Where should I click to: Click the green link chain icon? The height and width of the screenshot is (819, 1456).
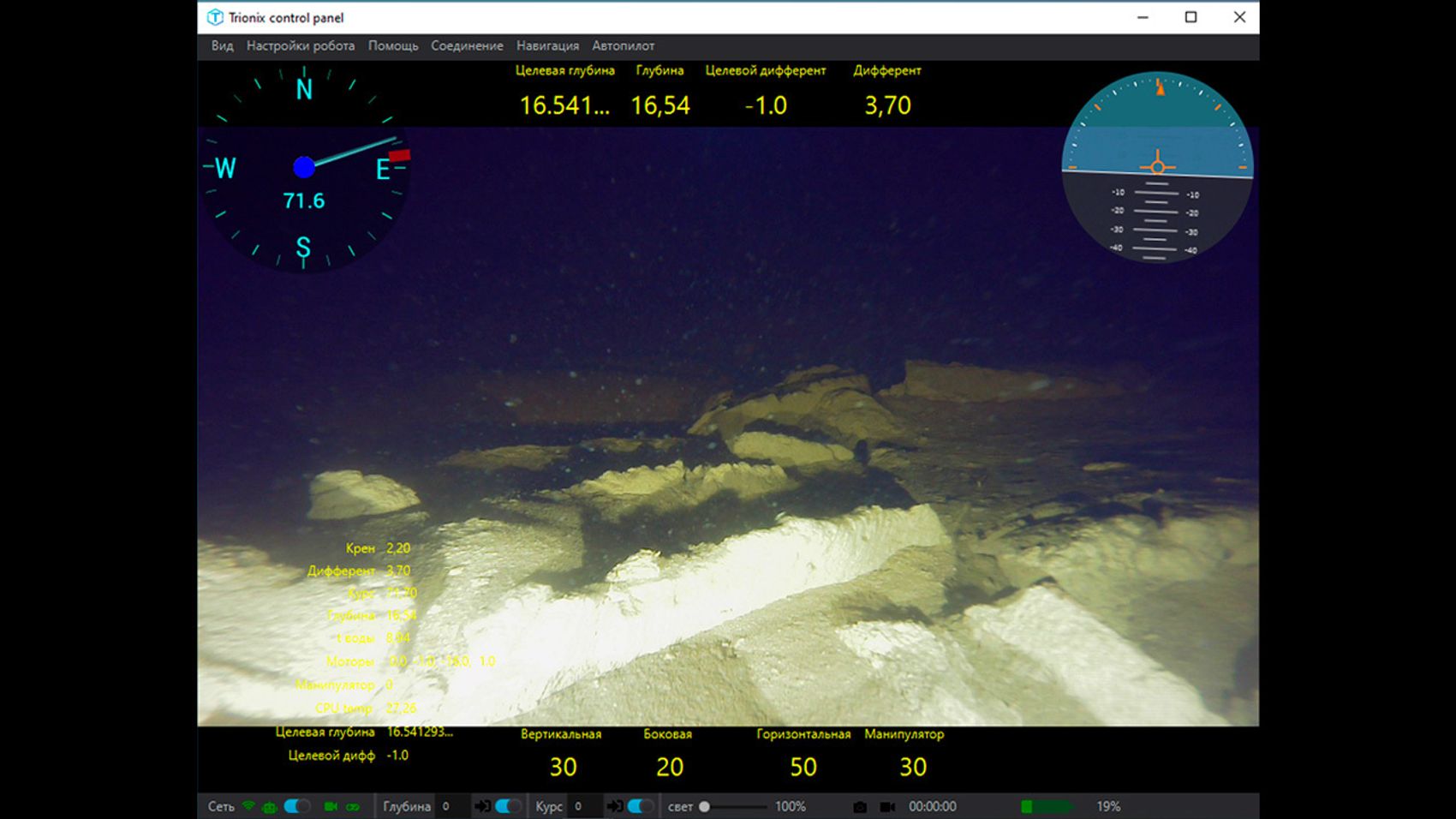click(353, 806)
